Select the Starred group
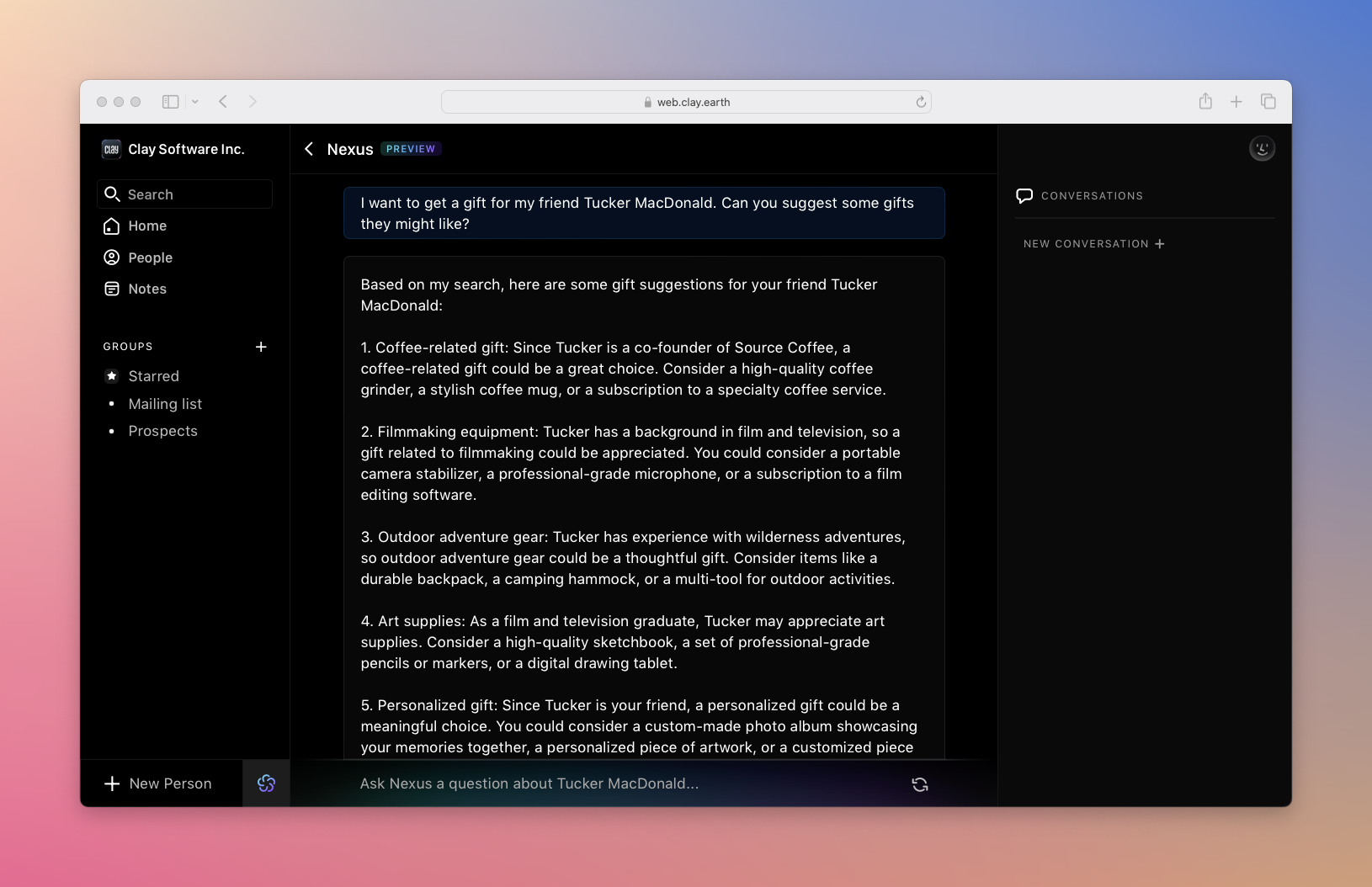This screenshot has width=1372, height=887. pyautogui.click(x=153, y=376)
